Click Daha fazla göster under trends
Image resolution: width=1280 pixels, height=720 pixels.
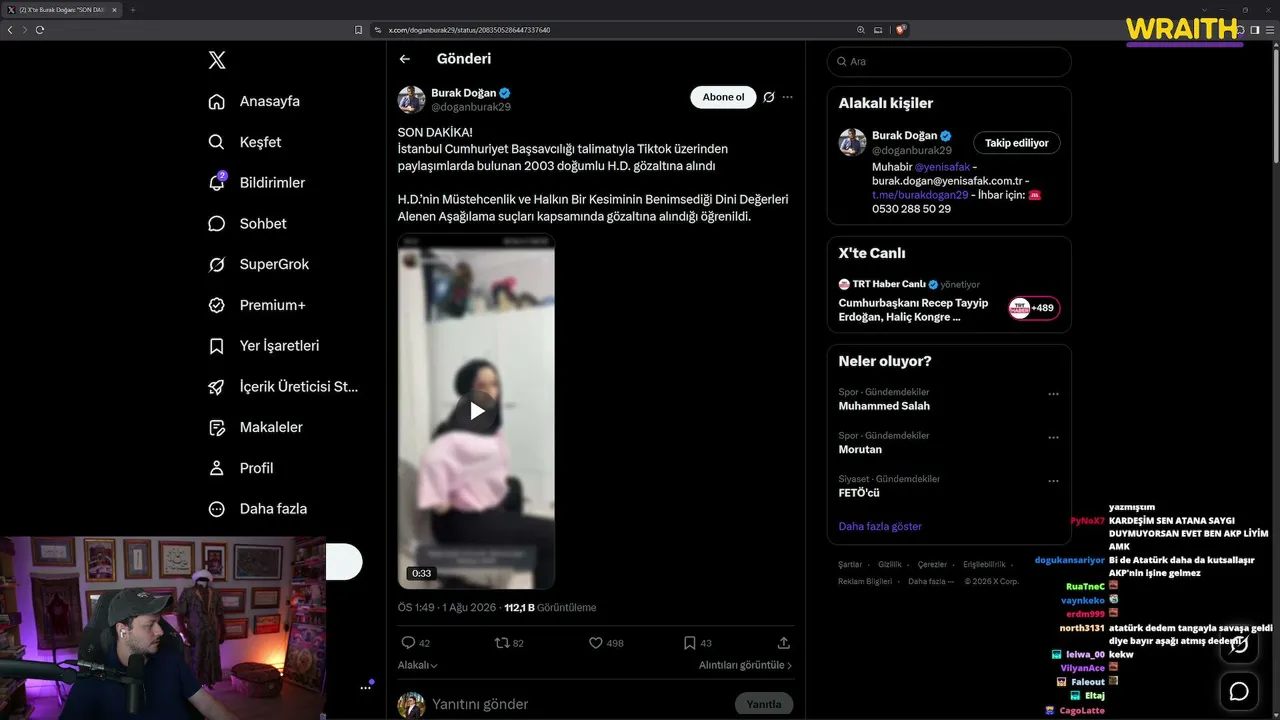pyautogui.click(x=880, y=526)
